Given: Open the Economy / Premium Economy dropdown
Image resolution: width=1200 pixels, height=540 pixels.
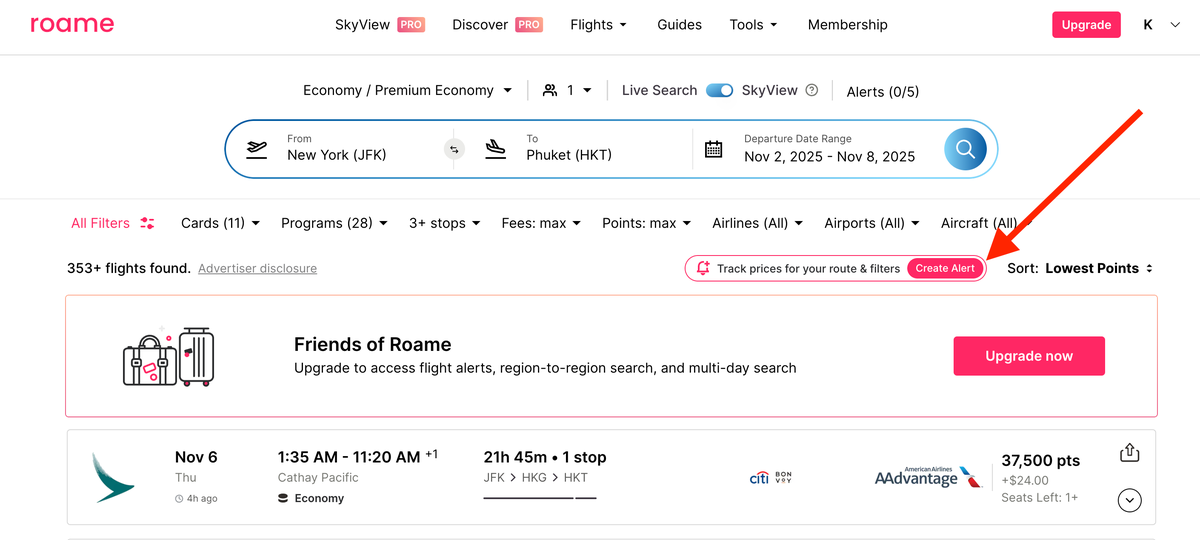Looking at the screenshot, I should pos(408,90).
